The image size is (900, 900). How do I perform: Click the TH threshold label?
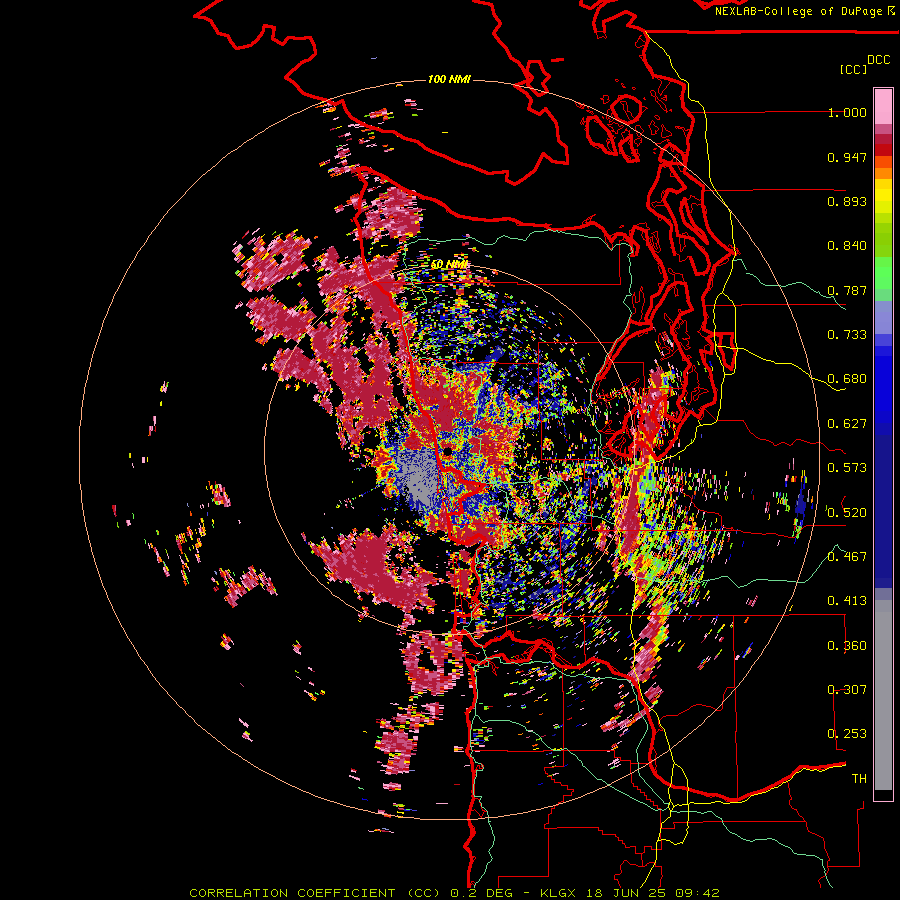[859, 779]
